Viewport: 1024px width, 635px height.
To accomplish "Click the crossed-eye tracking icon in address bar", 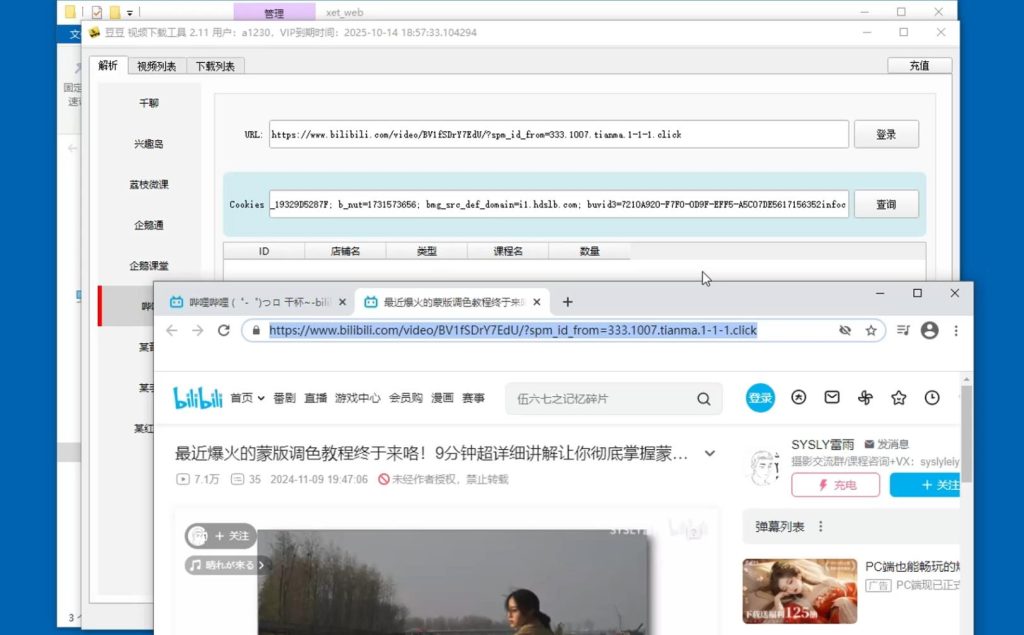I will 845,331.
